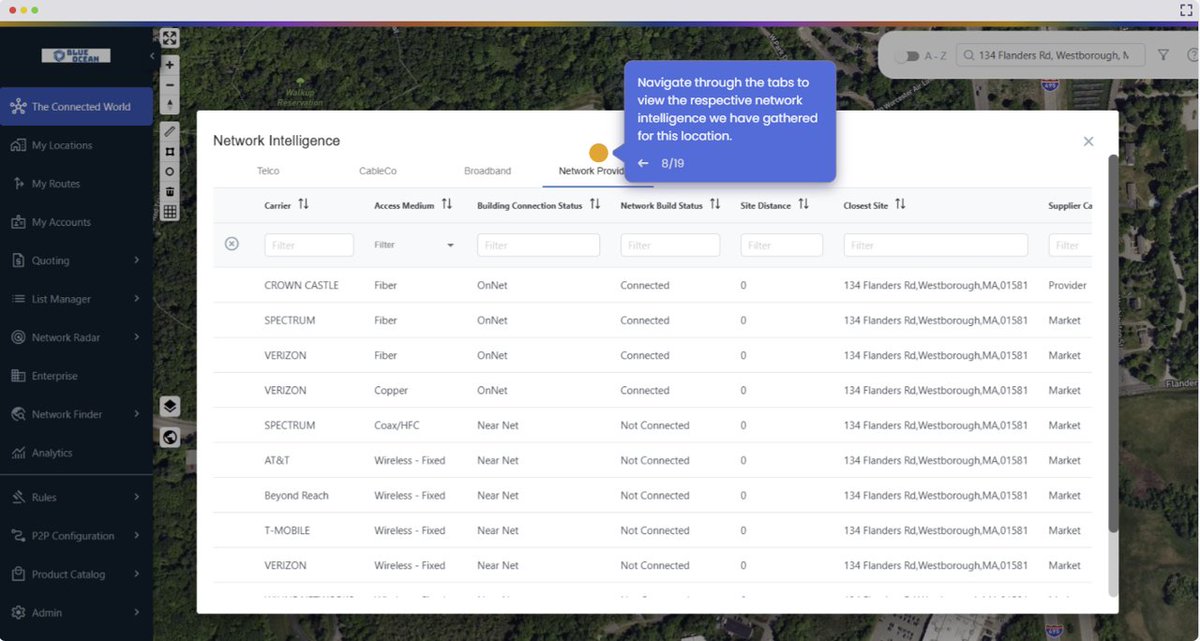
Task: Expand the Network Finder menu
Action: [x=136, y=414]
